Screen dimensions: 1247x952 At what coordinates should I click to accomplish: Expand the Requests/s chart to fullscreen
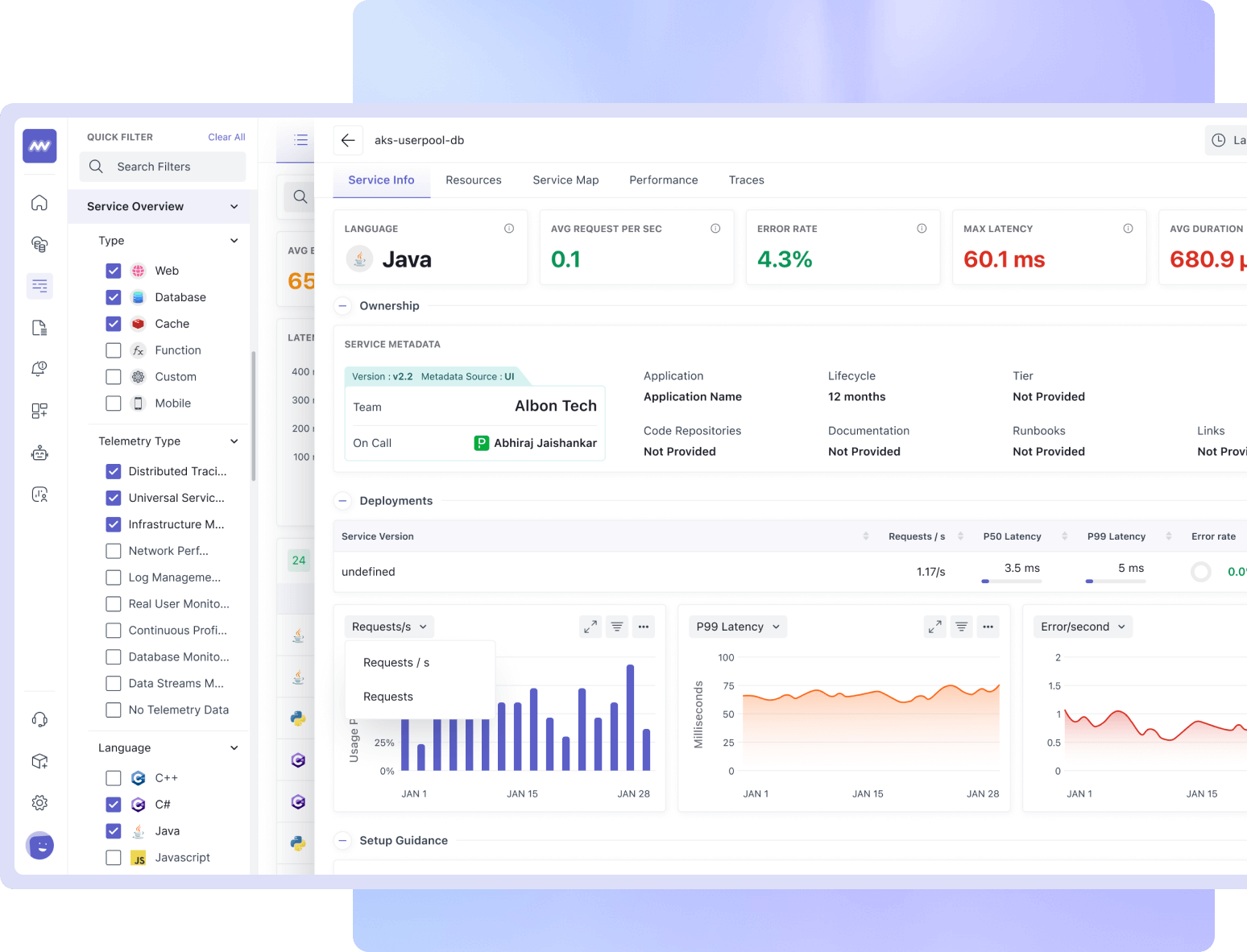pos(590,627)
